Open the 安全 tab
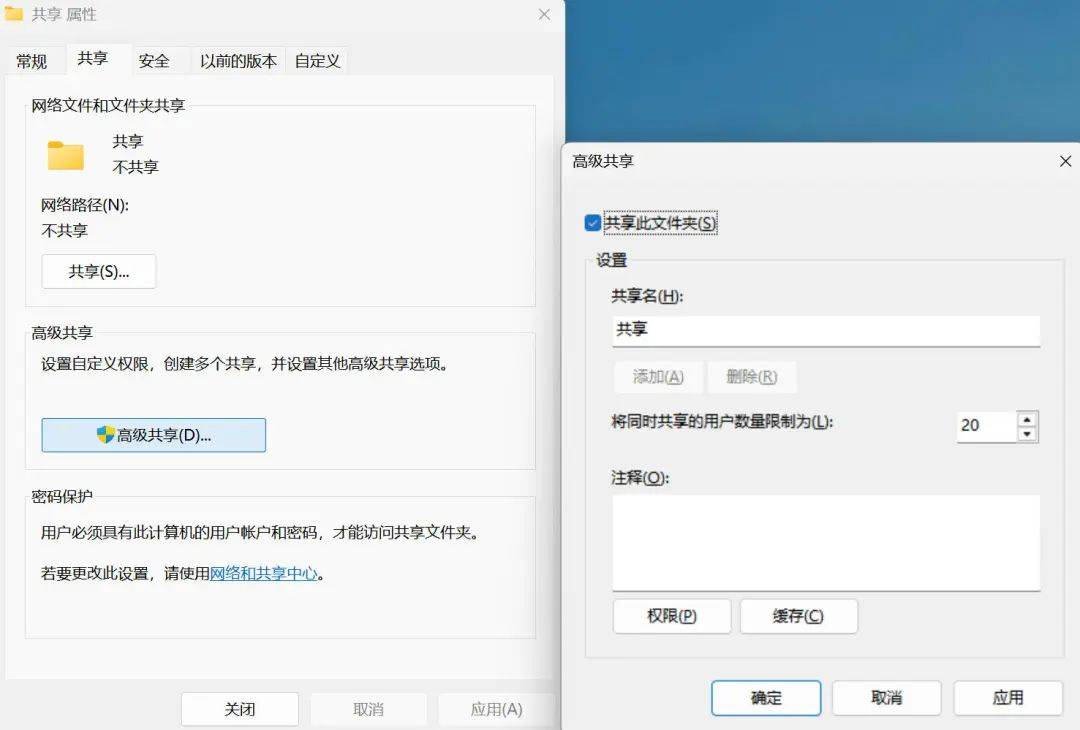Image resolution: width=1080 pixels, height=730 pixels. click(x=154, y=61)
